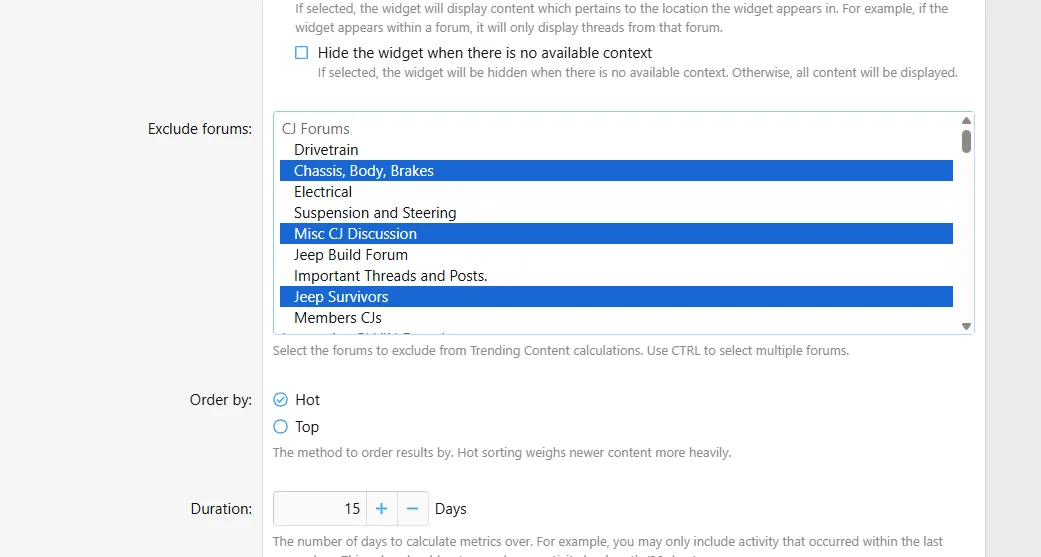1041x557 pixels.
Task: Select Jeep Build Forum option
Action: [616, 255]
